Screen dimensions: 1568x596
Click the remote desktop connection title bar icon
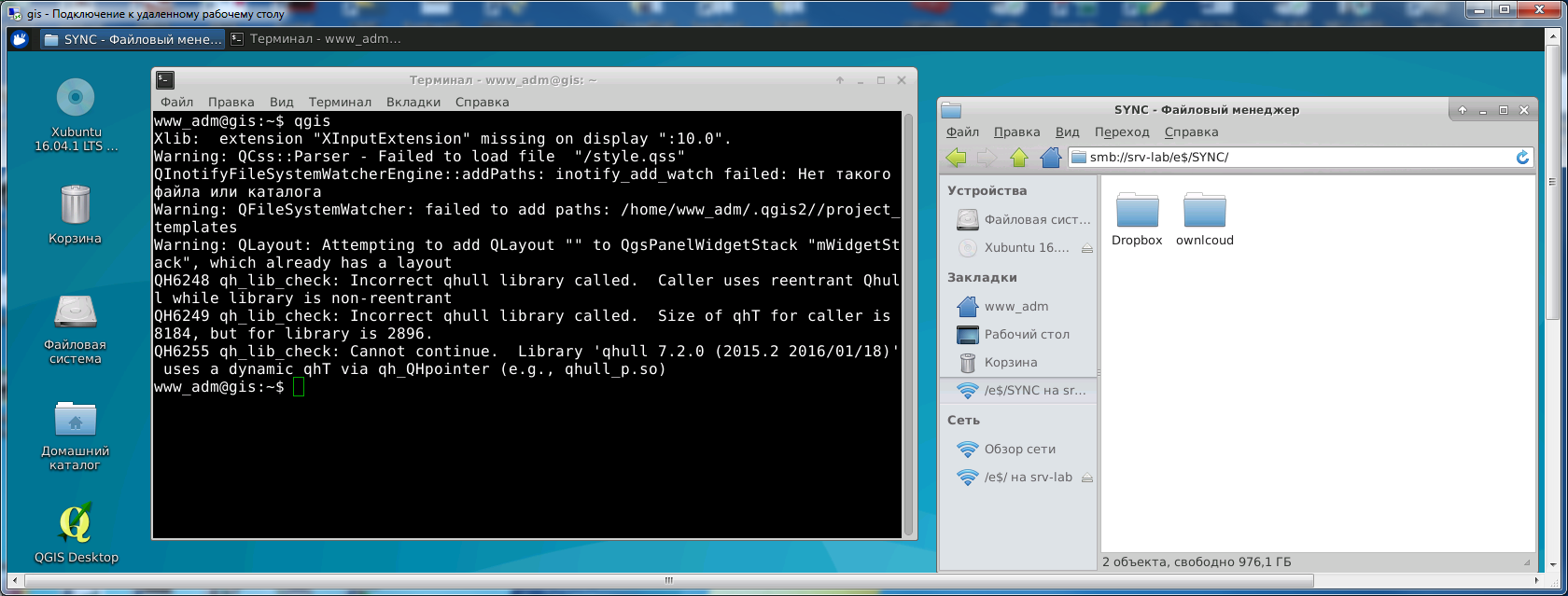[x=15, y=14]
